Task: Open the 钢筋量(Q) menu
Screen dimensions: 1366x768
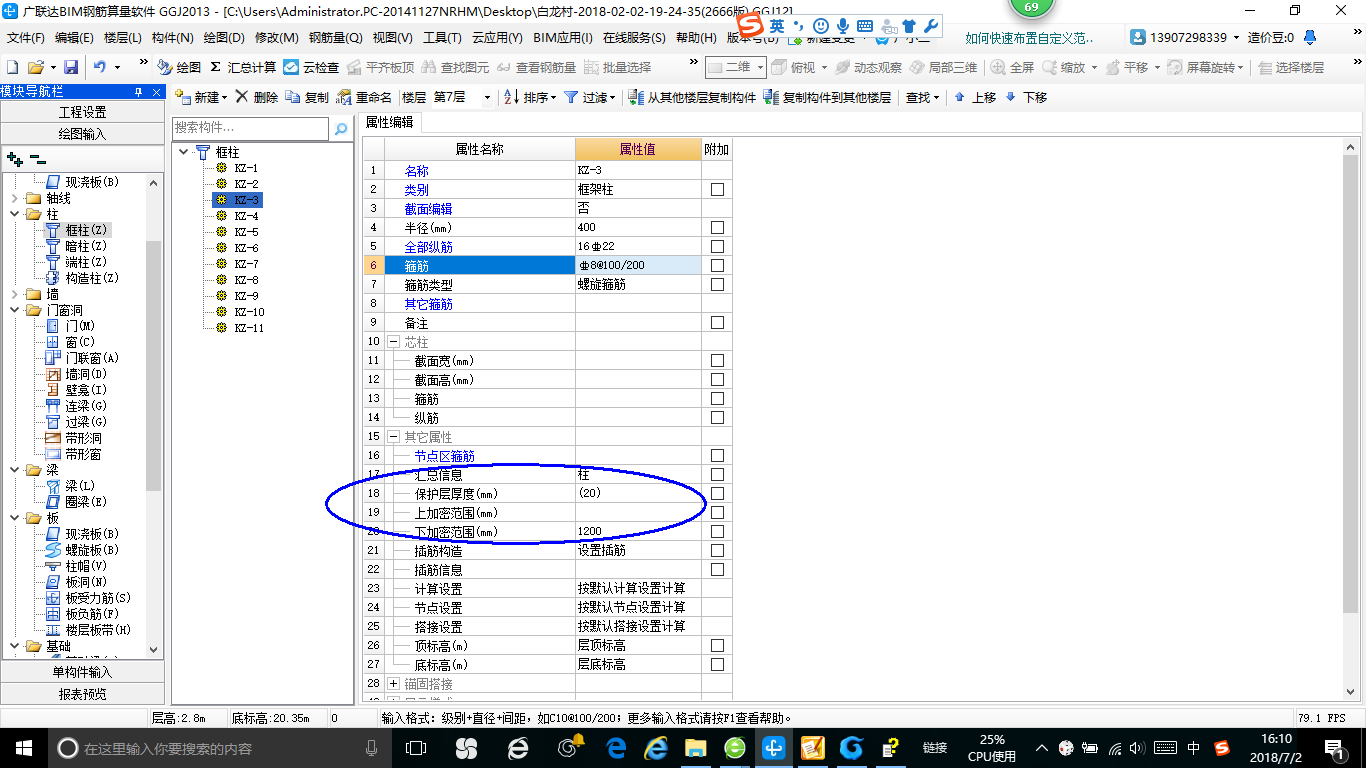Action: 335,37
